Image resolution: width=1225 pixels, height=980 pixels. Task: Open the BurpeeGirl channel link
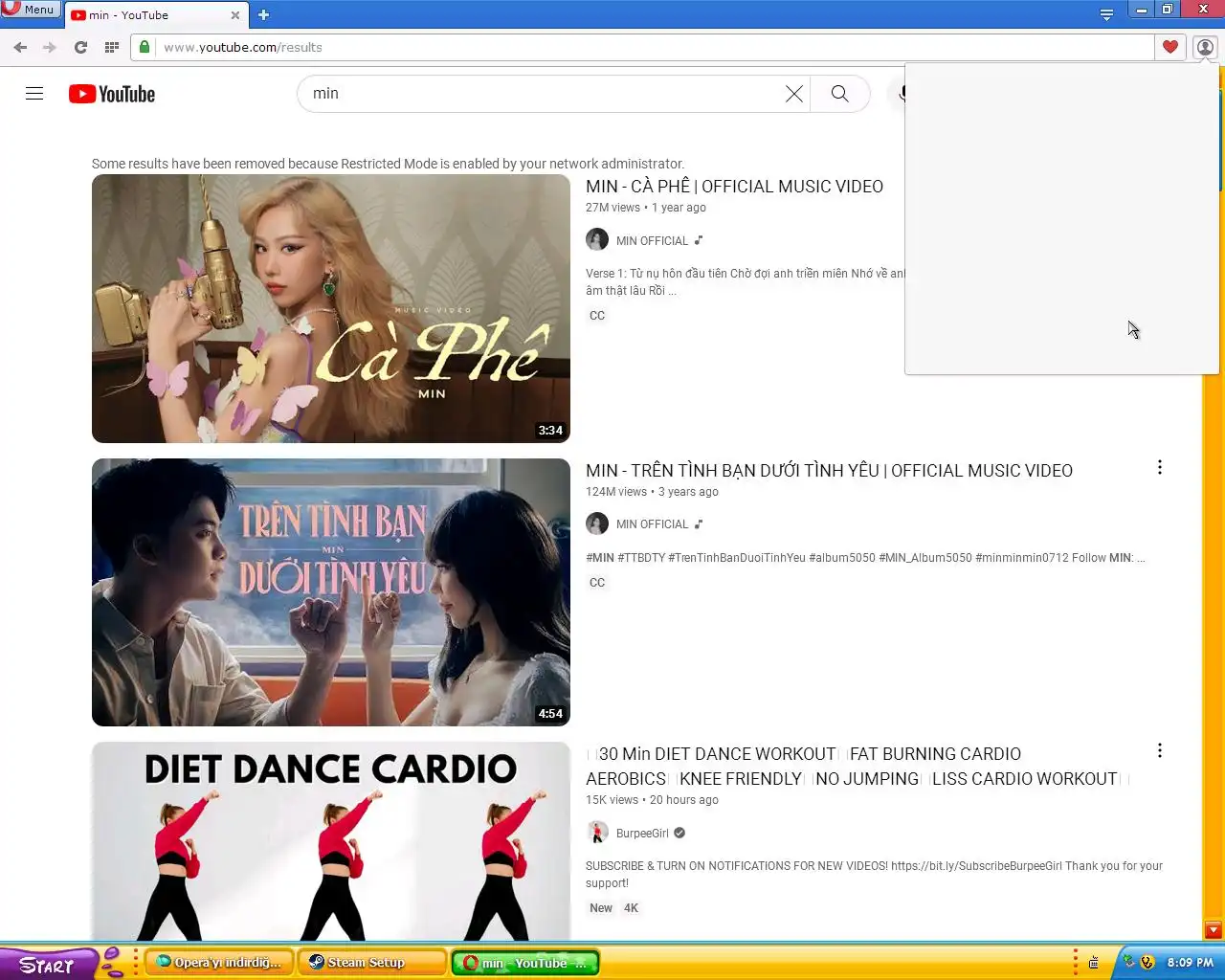[642, 834]
